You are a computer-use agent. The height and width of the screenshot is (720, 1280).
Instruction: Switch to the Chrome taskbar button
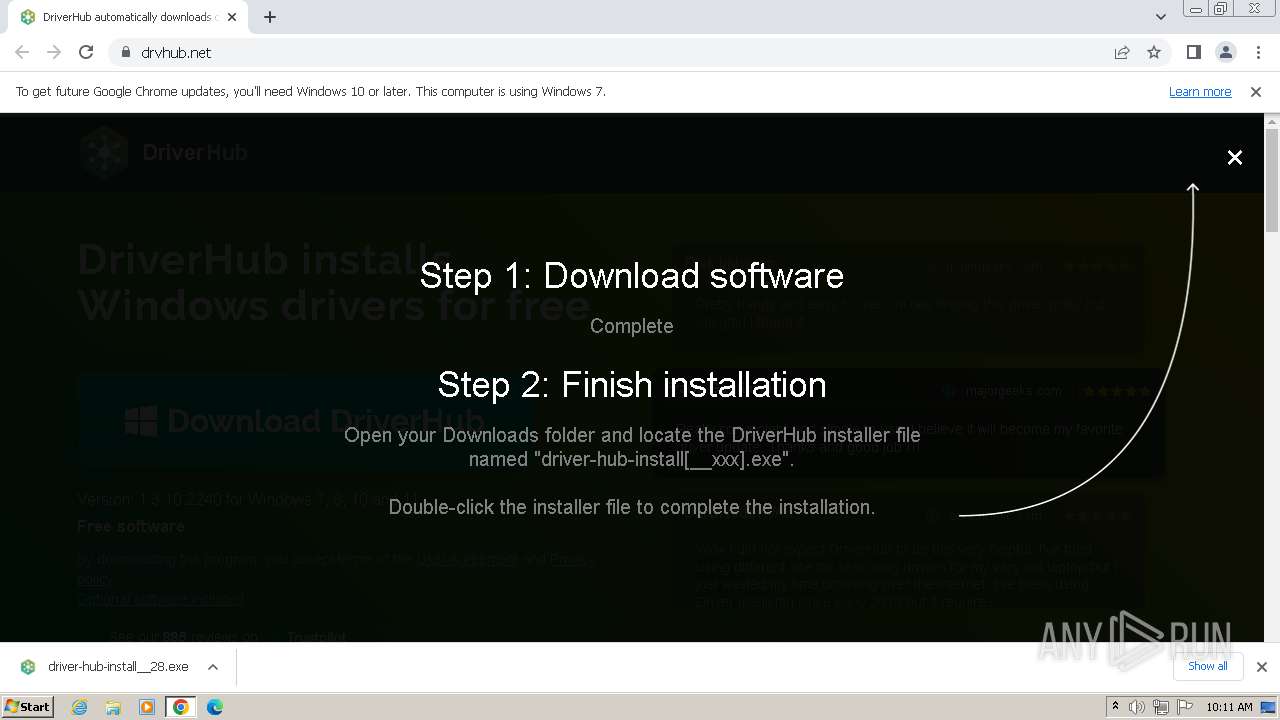[181, 707]
